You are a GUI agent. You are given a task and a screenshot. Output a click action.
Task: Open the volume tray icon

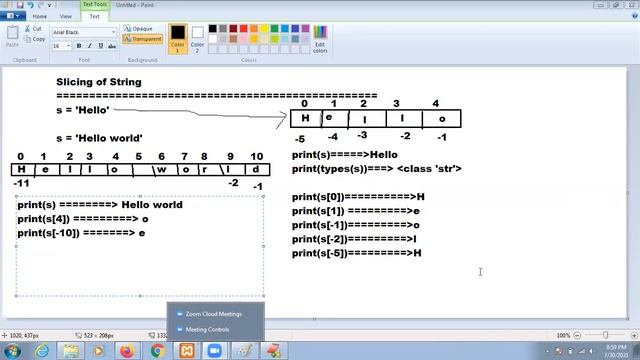click(591, 351)
